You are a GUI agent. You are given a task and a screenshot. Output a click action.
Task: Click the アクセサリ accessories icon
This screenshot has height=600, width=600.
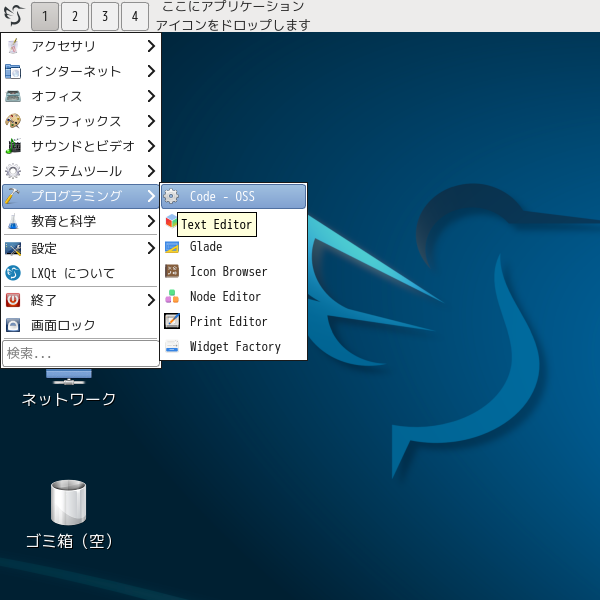(x=13, y=46)
